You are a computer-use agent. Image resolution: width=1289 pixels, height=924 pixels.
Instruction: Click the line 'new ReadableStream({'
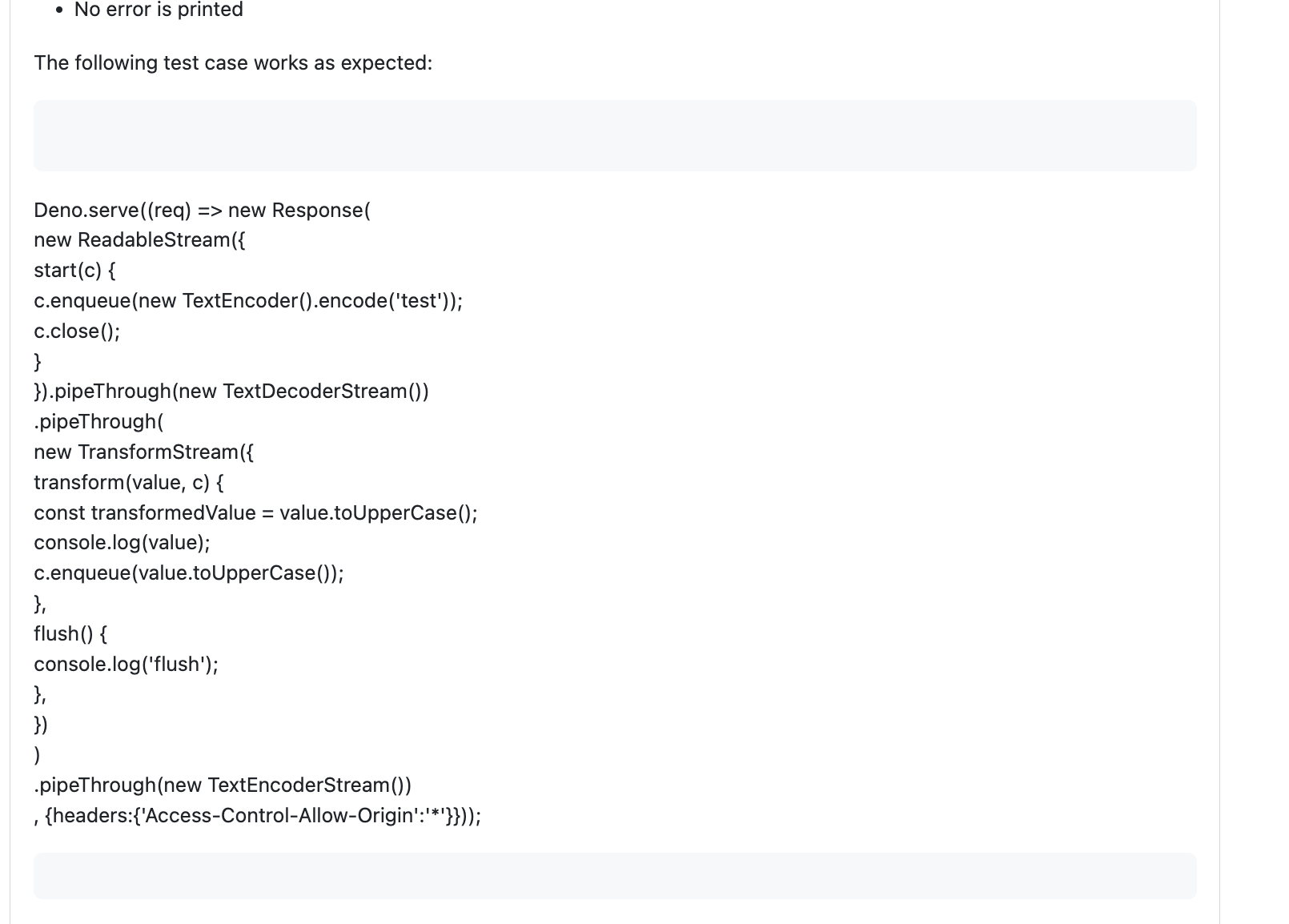[140, 240]
